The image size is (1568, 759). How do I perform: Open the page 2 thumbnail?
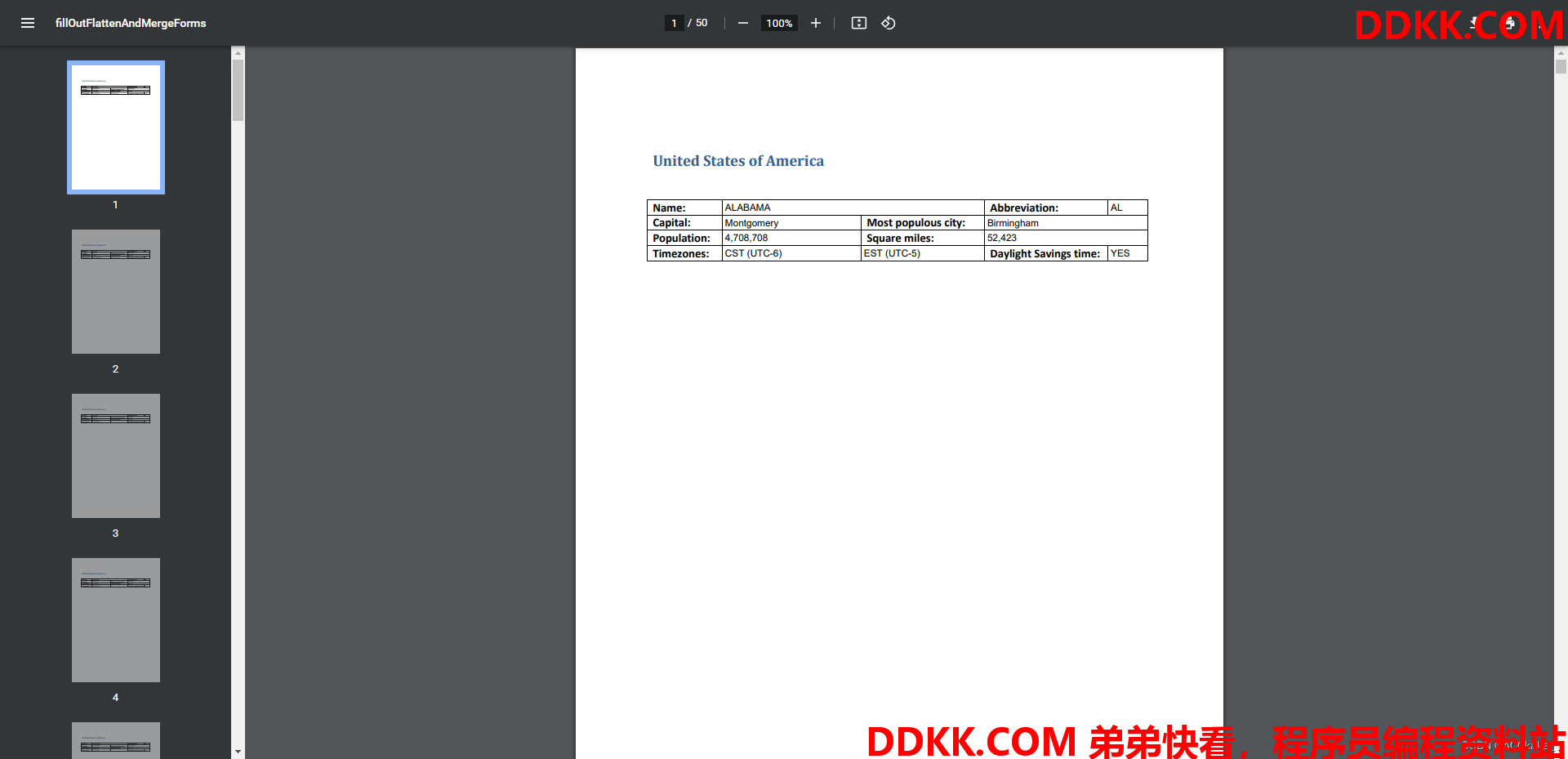pyautogui.click(x=116, y=292)
